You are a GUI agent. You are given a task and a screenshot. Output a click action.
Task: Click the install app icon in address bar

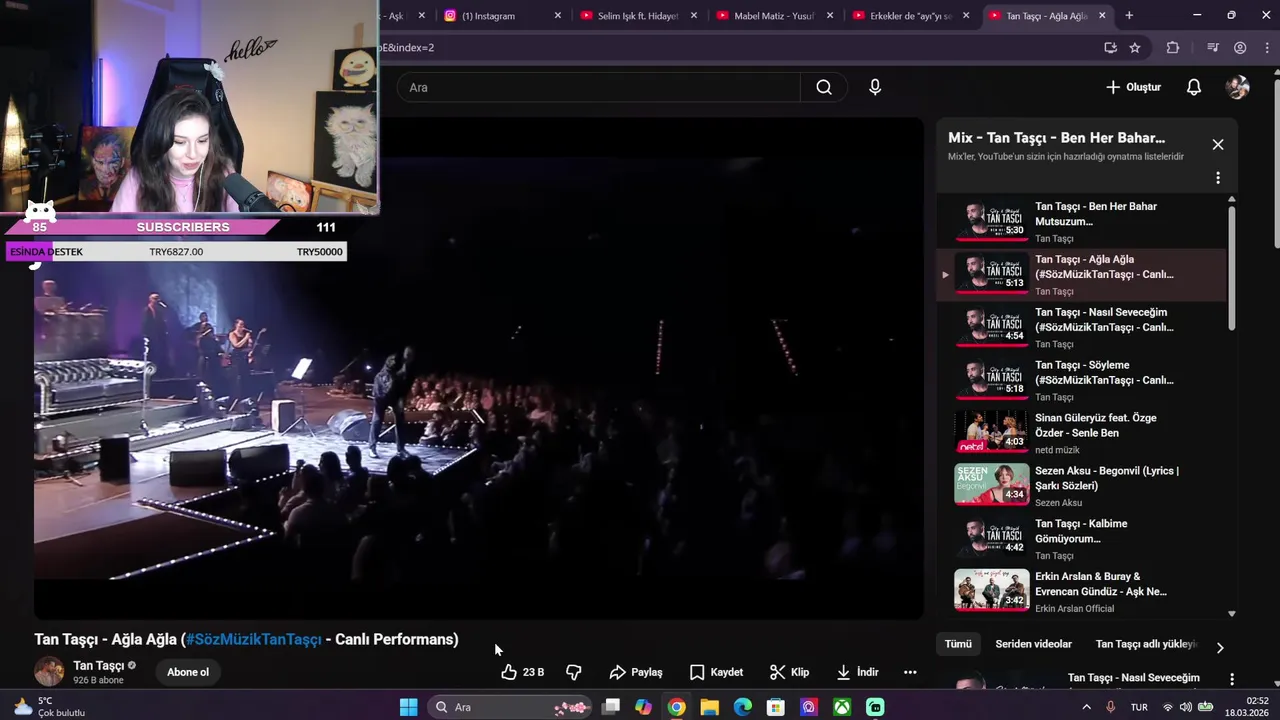(x=1110, y=47)
